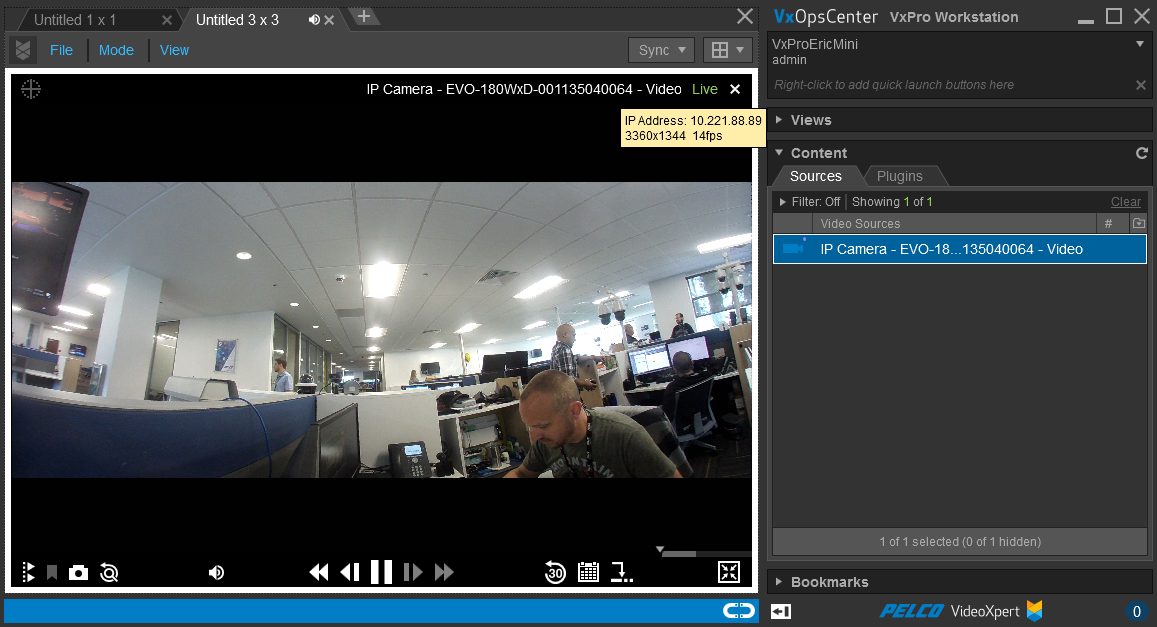This screenshot has height=627, width=1157.
Task: Open the File menu
Action: [x=61, y=49]
